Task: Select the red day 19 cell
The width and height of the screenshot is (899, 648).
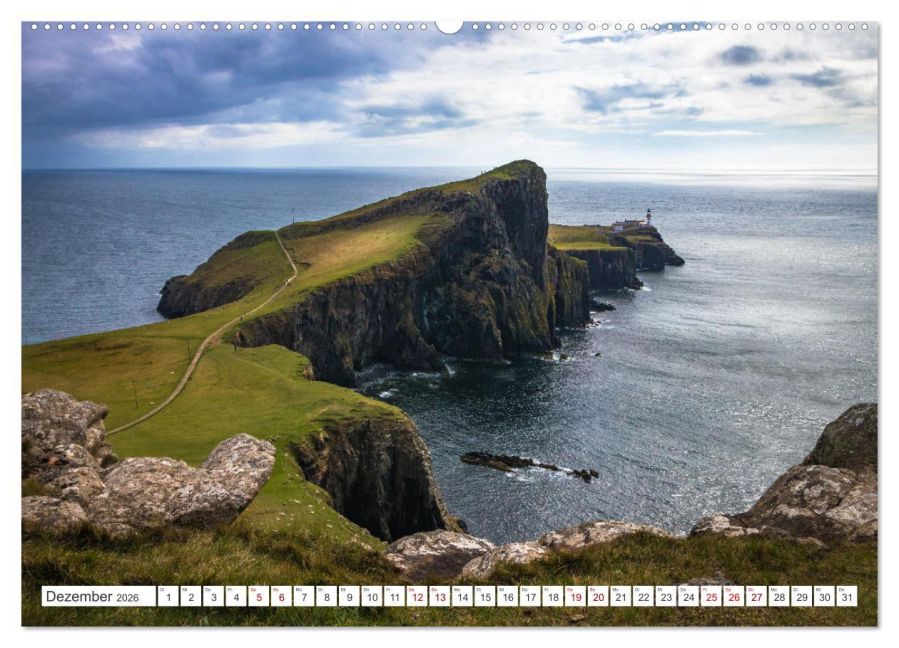Action: coord(576,596)
